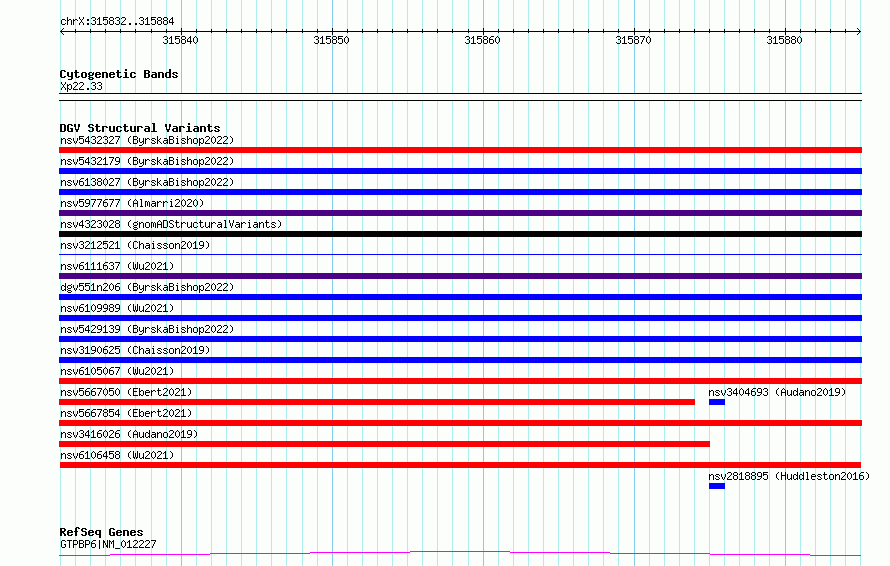Select the purple bar under nsv5977677

[460, 213]
